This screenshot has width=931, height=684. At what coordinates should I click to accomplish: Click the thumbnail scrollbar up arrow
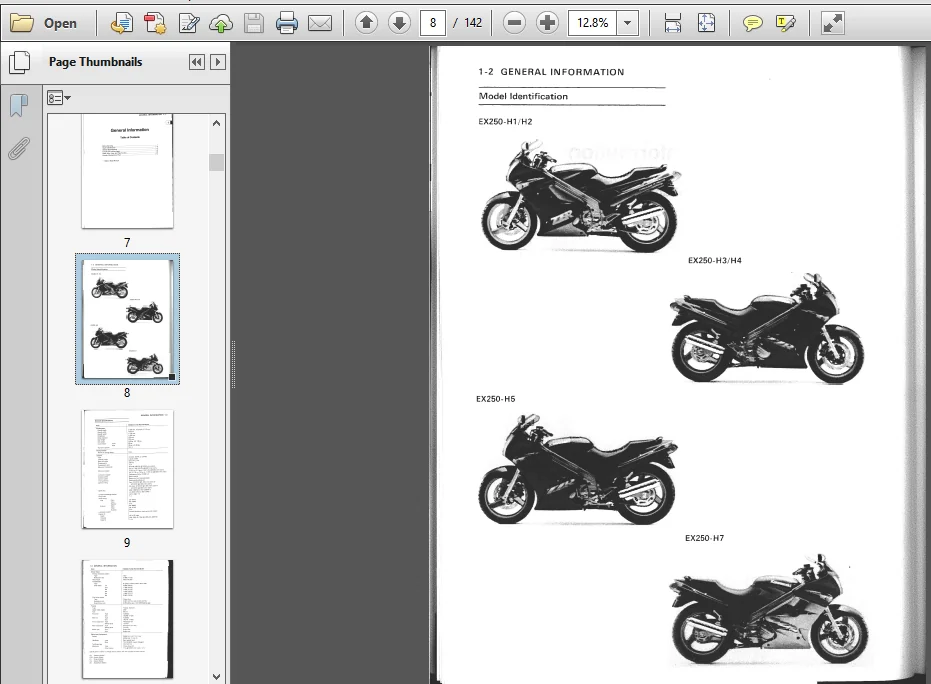coord(217,123)
